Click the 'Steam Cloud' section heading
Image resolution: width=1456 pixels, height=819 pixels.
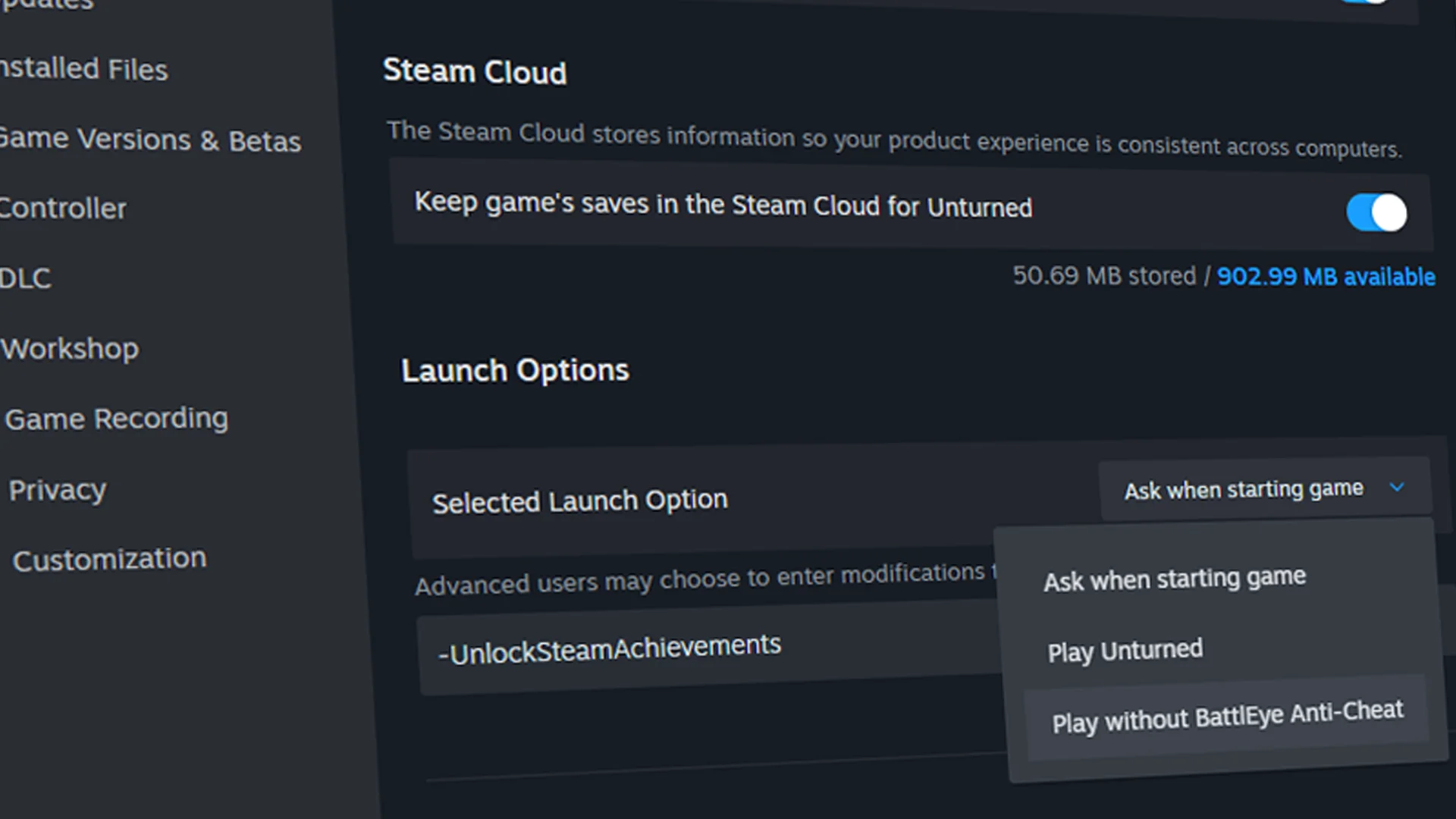click(x=475, y=72)
